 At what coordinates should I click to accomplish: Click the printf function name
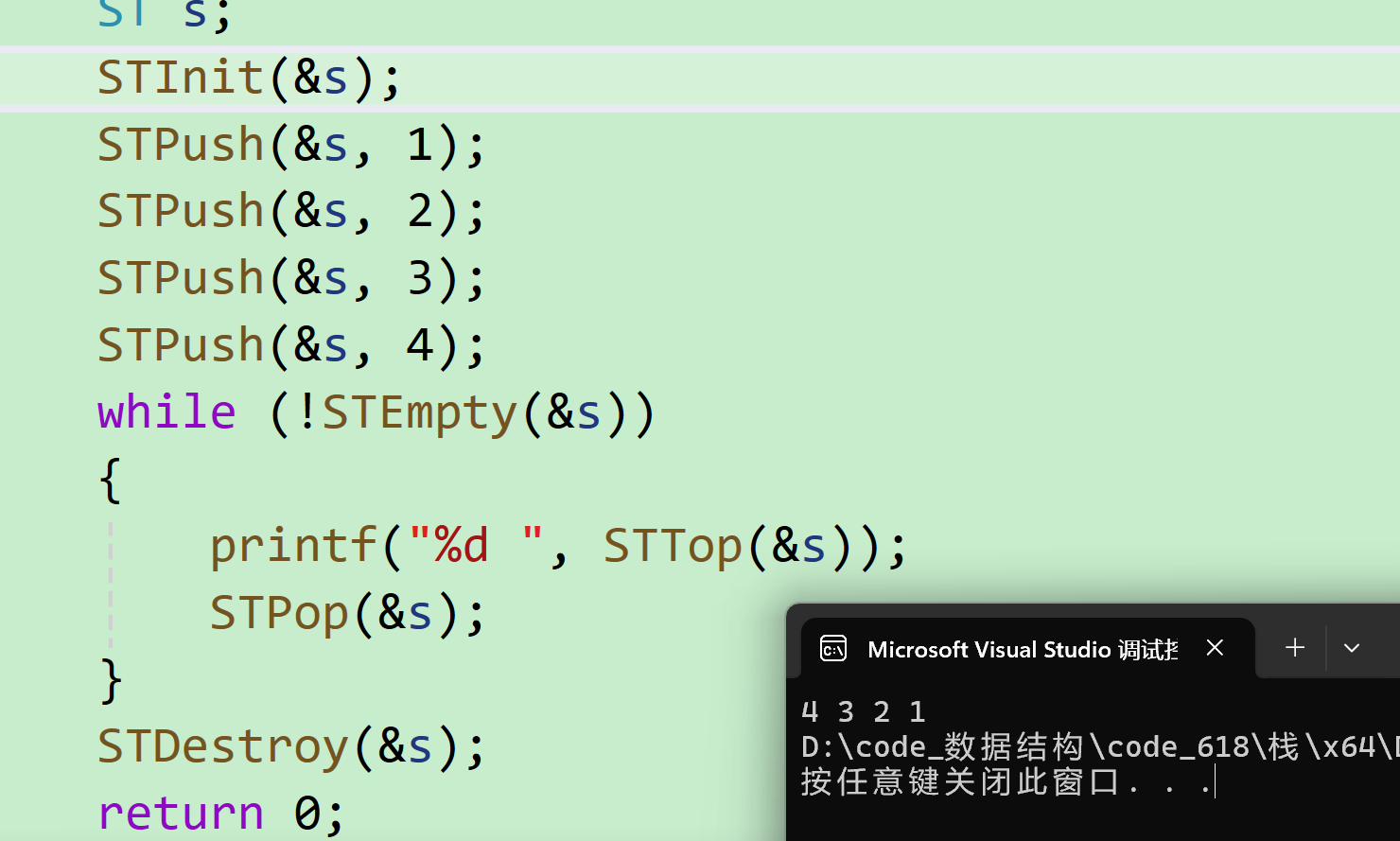click(x=292, y=547)
